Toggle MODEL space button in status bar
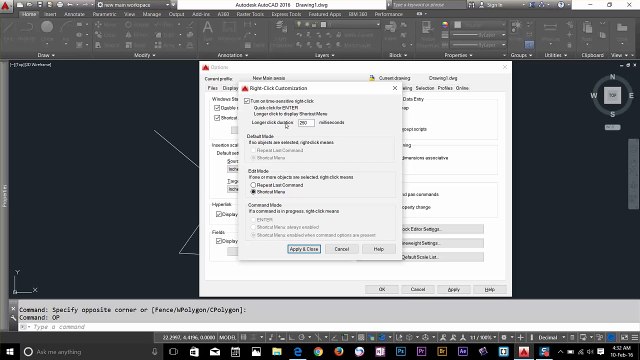Screen dimensions: 640x360 227,337
